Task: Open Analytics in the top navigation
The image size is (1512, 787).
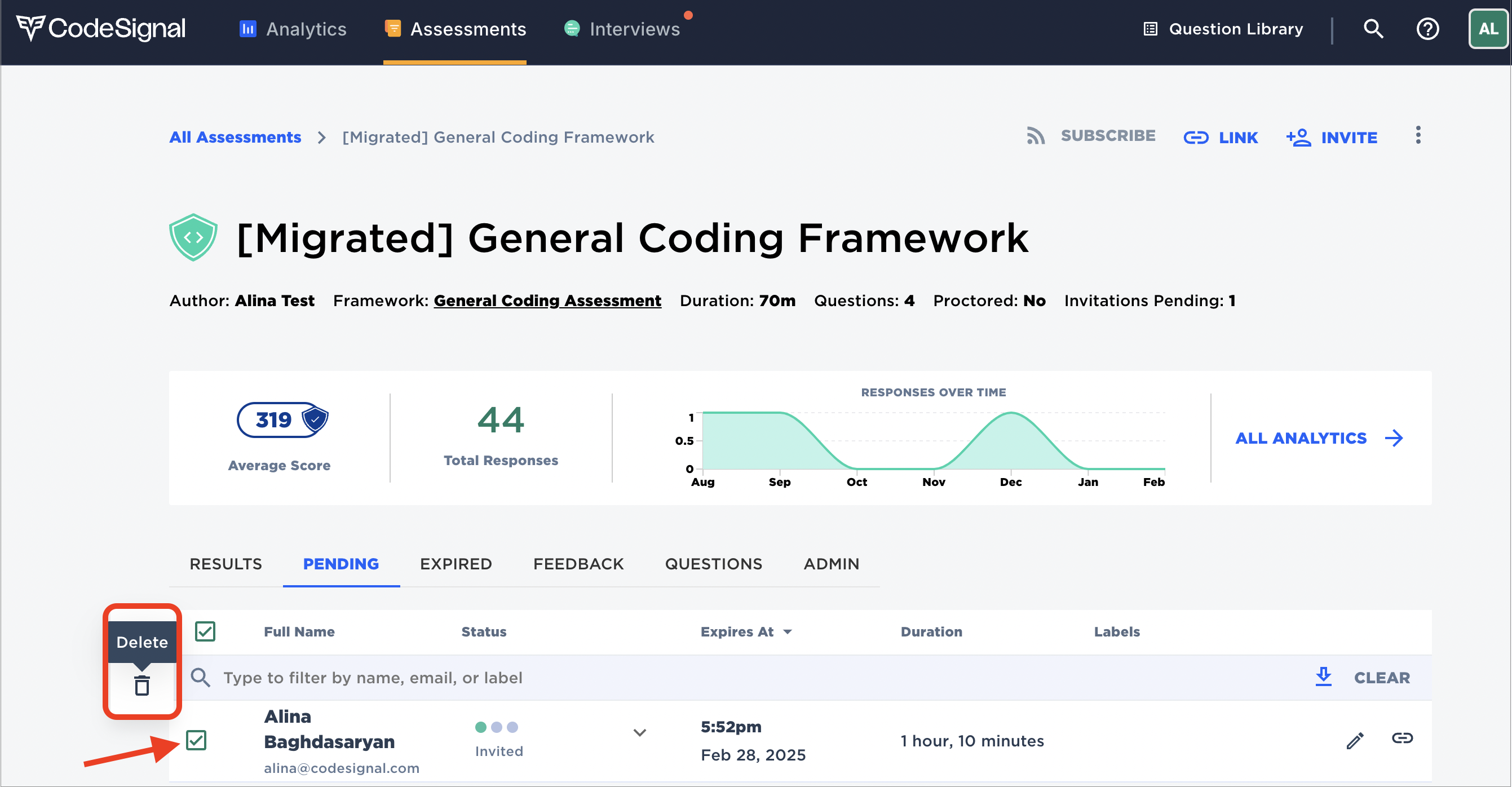Action: point(293,29)
